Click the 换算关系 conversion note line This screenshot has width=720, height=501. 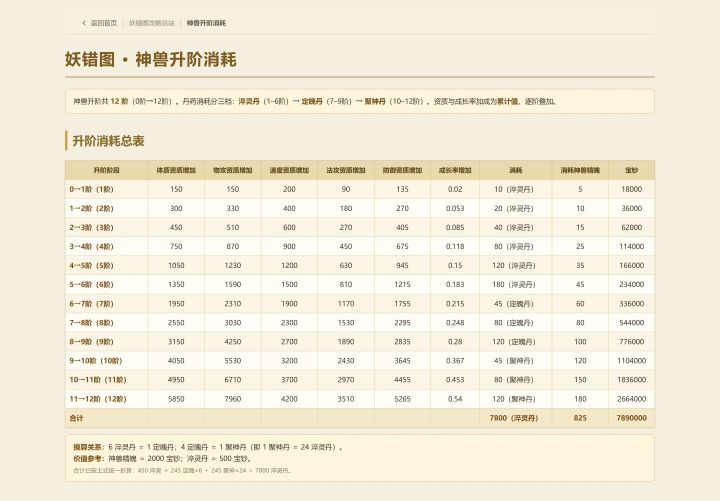208,447
